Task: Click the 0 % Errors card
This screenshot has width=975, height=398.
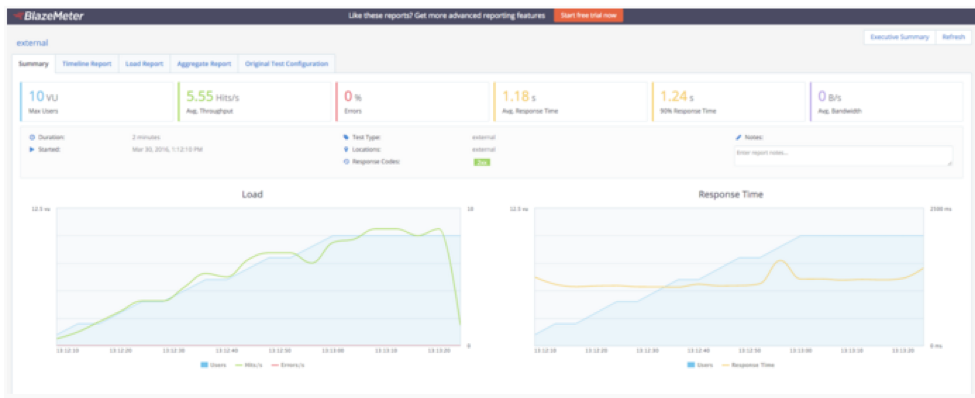Action: click(x=412, y=101)
